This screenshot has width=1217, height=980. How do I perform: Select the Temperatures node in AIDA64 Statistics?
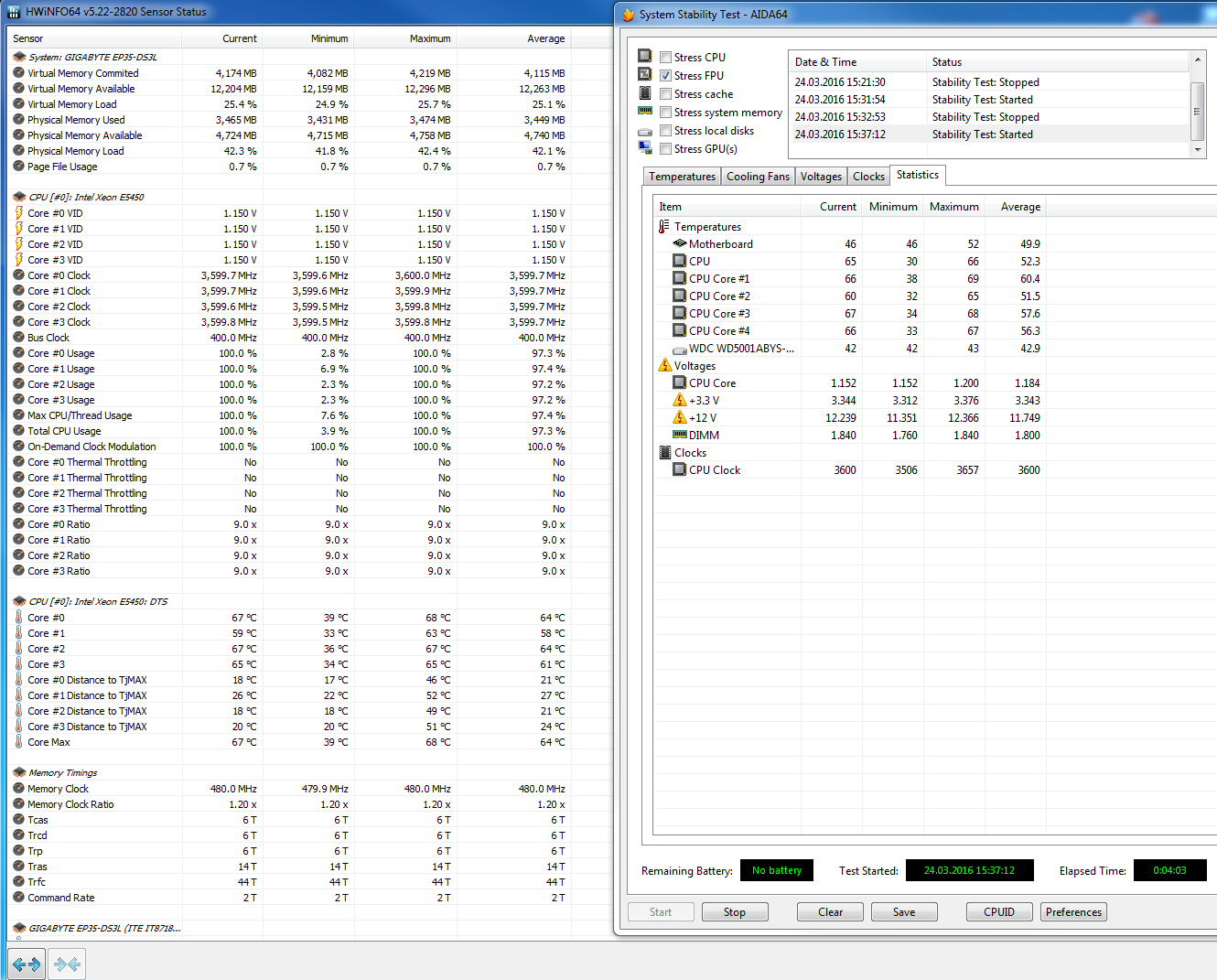pyautogui.click(x=707, y=227)
